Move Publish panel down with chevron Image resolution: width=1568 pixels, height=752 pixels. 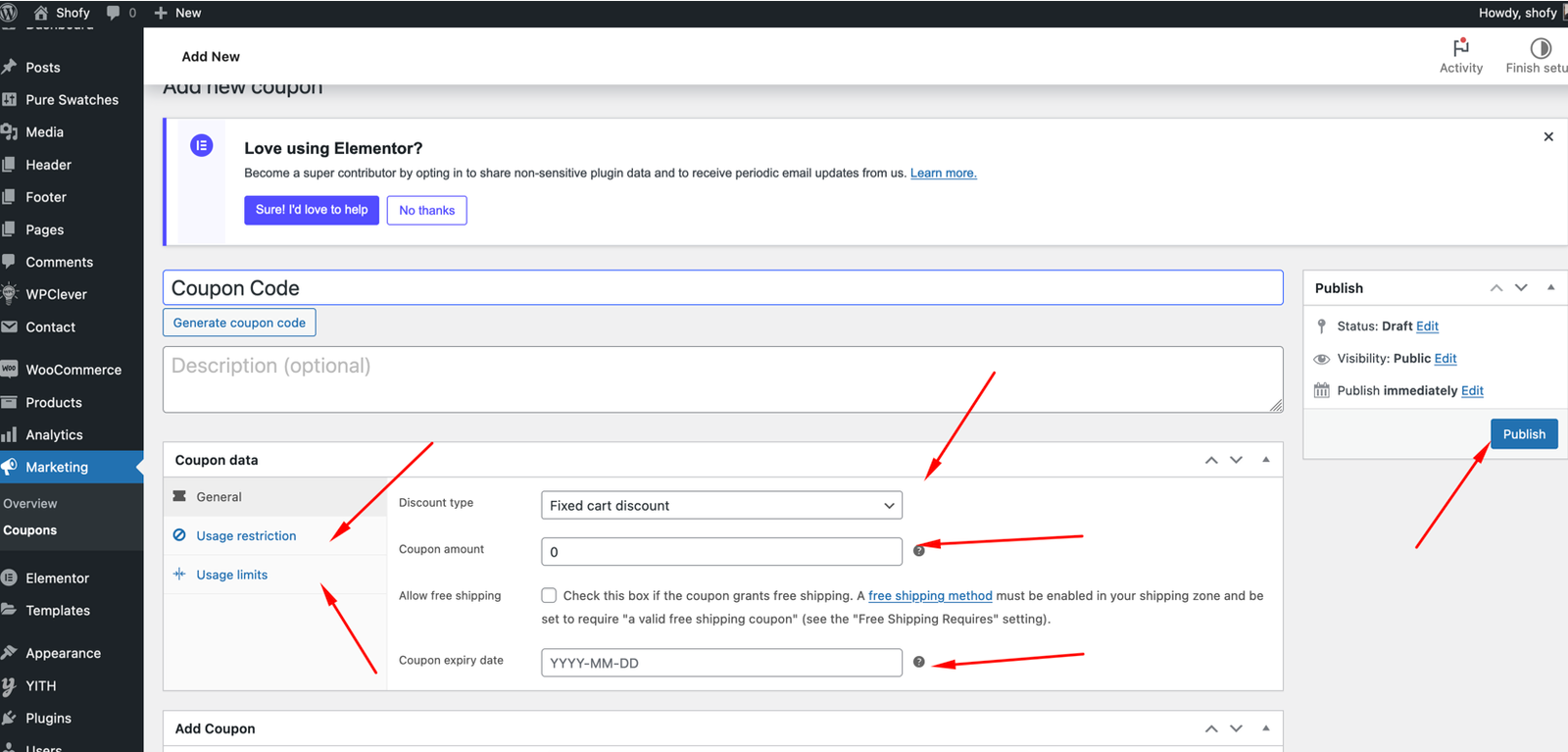point(1521,287)
